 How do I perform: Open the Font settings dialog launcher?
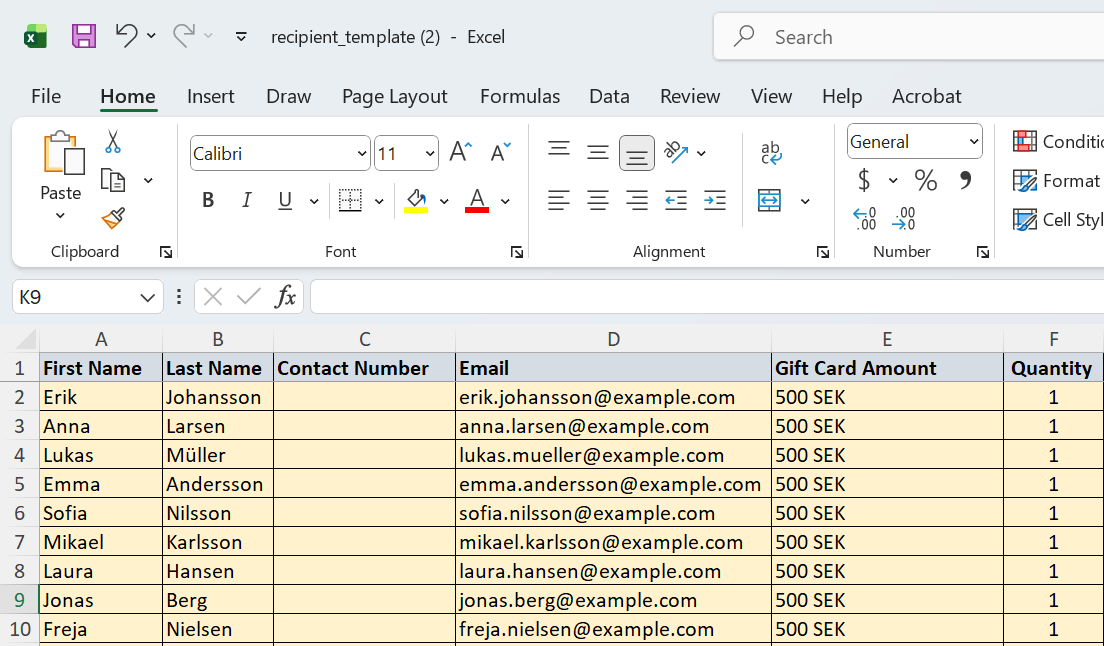tap(517, 252)
